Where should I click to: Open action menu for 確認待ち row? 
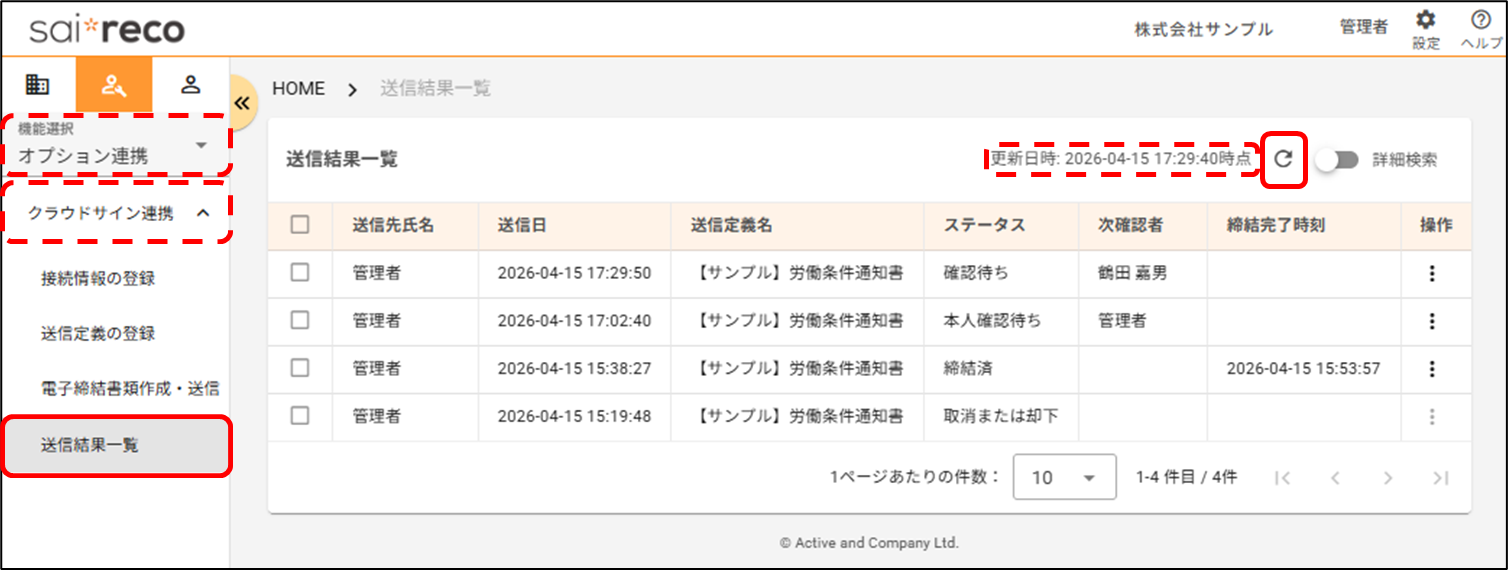pos(1432,273)
